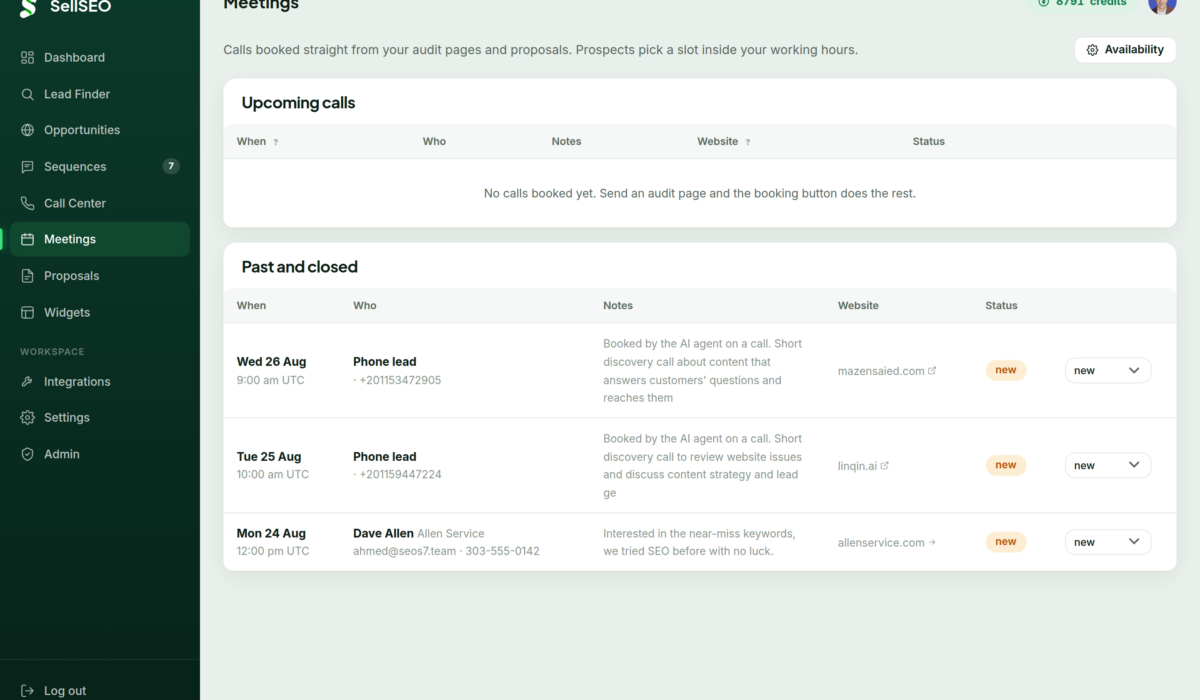Click the SellSEO logo icon
The width and height of the screenshot is (1200, 700).
[x=28, y=8]
